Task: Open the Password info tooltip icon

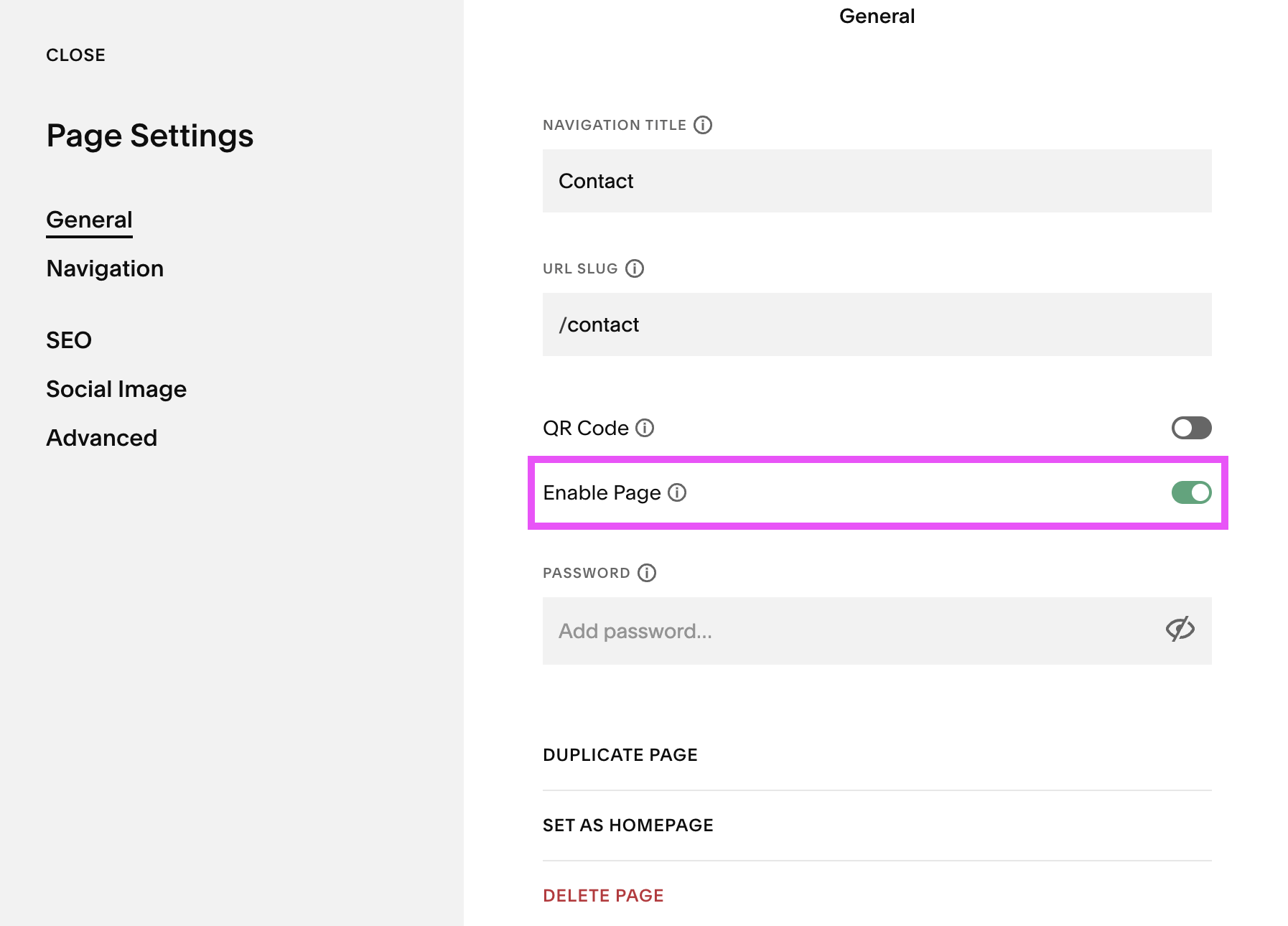Action: pos(648,573)
